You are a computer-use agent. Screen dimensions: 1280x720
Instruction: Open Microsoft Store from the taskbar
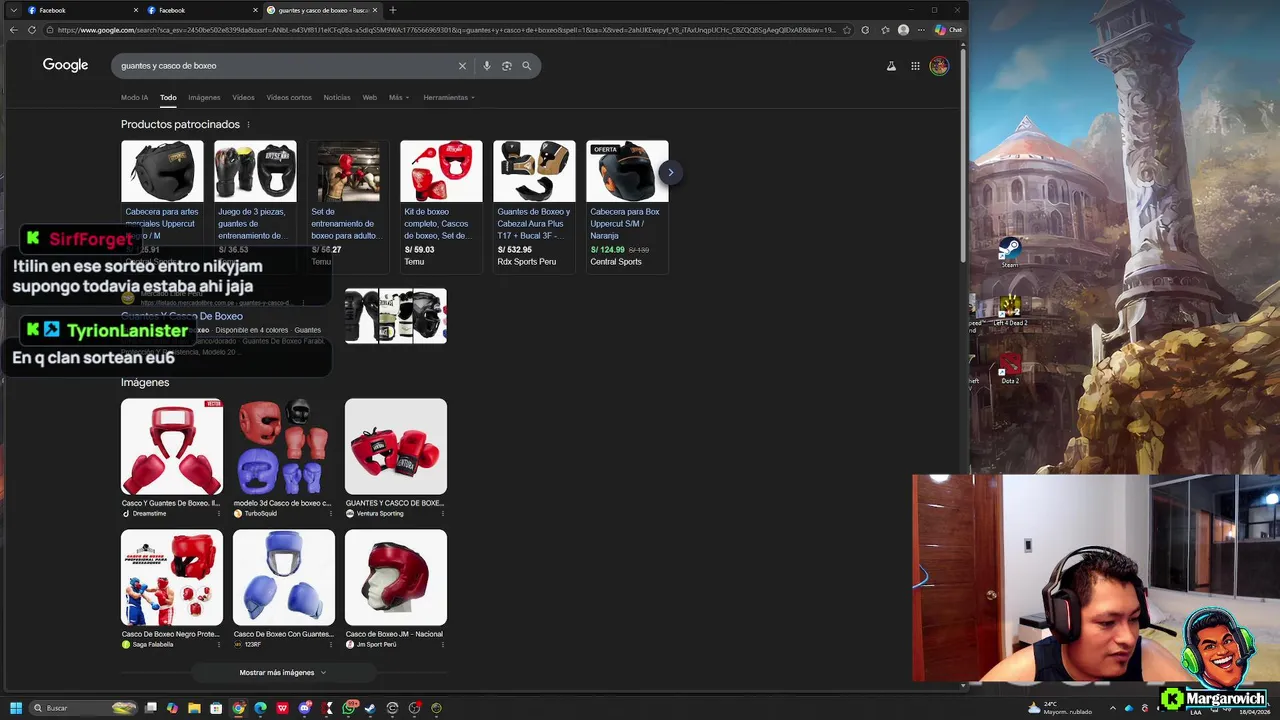(x=216, y=708)
